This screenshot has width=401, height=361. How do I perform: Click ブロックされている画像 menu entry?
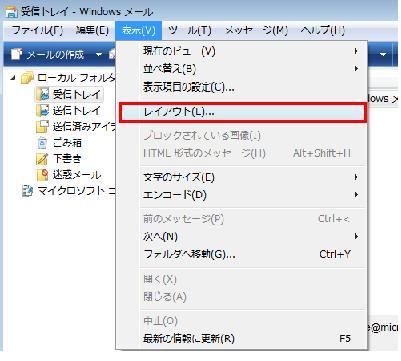(x=242, y=135)
